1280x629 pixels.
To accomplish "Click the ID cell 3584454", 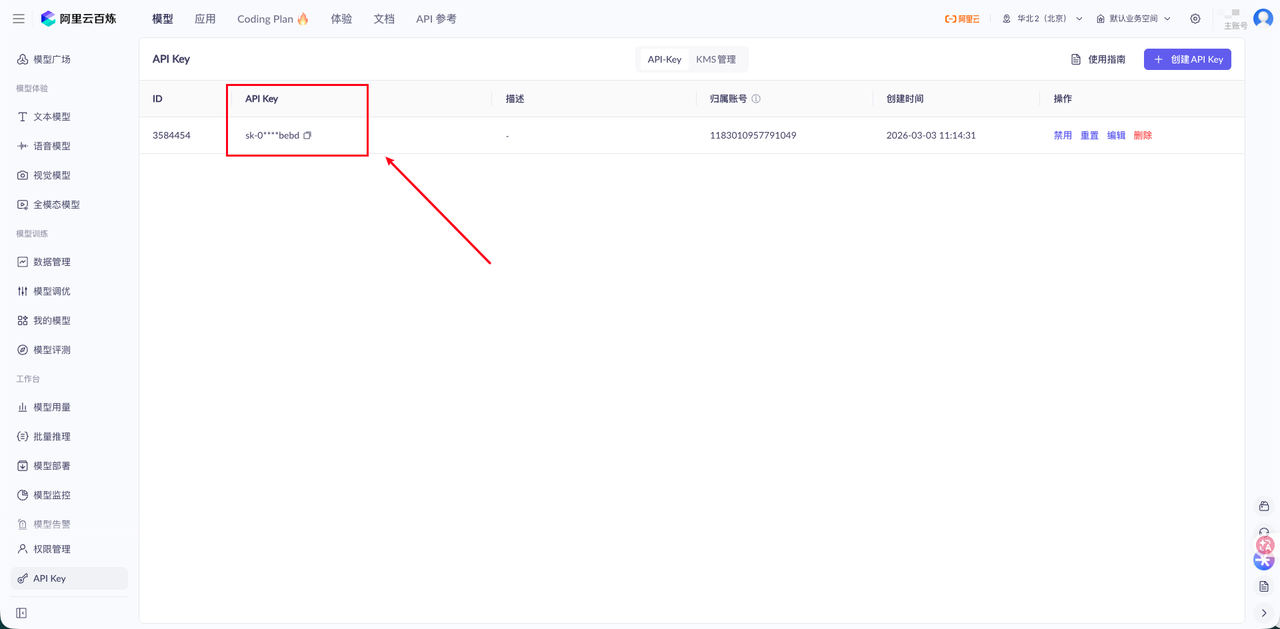I will point(171,135).
